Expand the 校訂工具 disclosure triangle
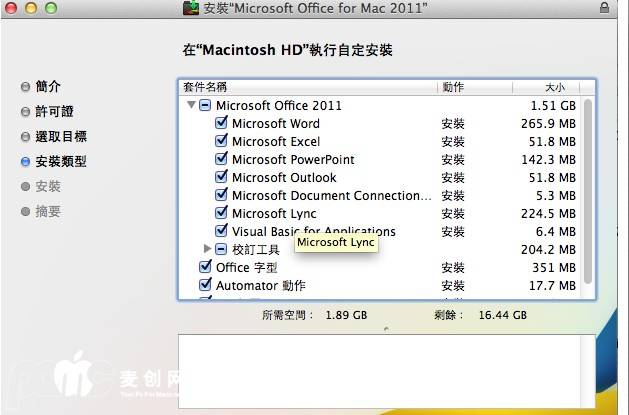629x415 pixels. click(207, 249)
